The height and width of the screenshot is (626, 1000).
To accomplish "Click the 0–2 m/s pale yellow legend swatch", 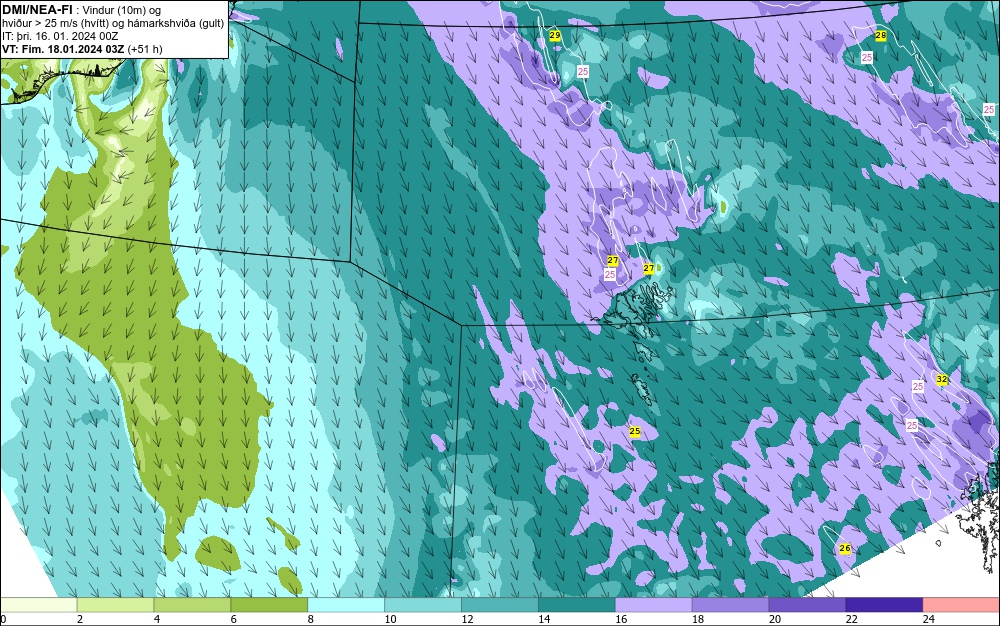I will click(39, 604).
